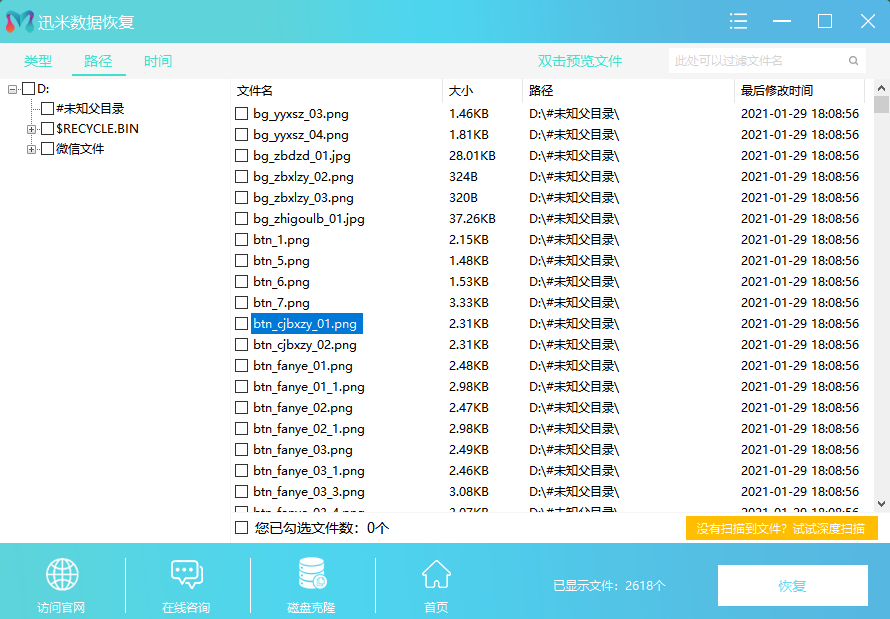Go to home page via house icon
Image resolution: width=890 pixels, height=619 pixels.
pos(436,575)
